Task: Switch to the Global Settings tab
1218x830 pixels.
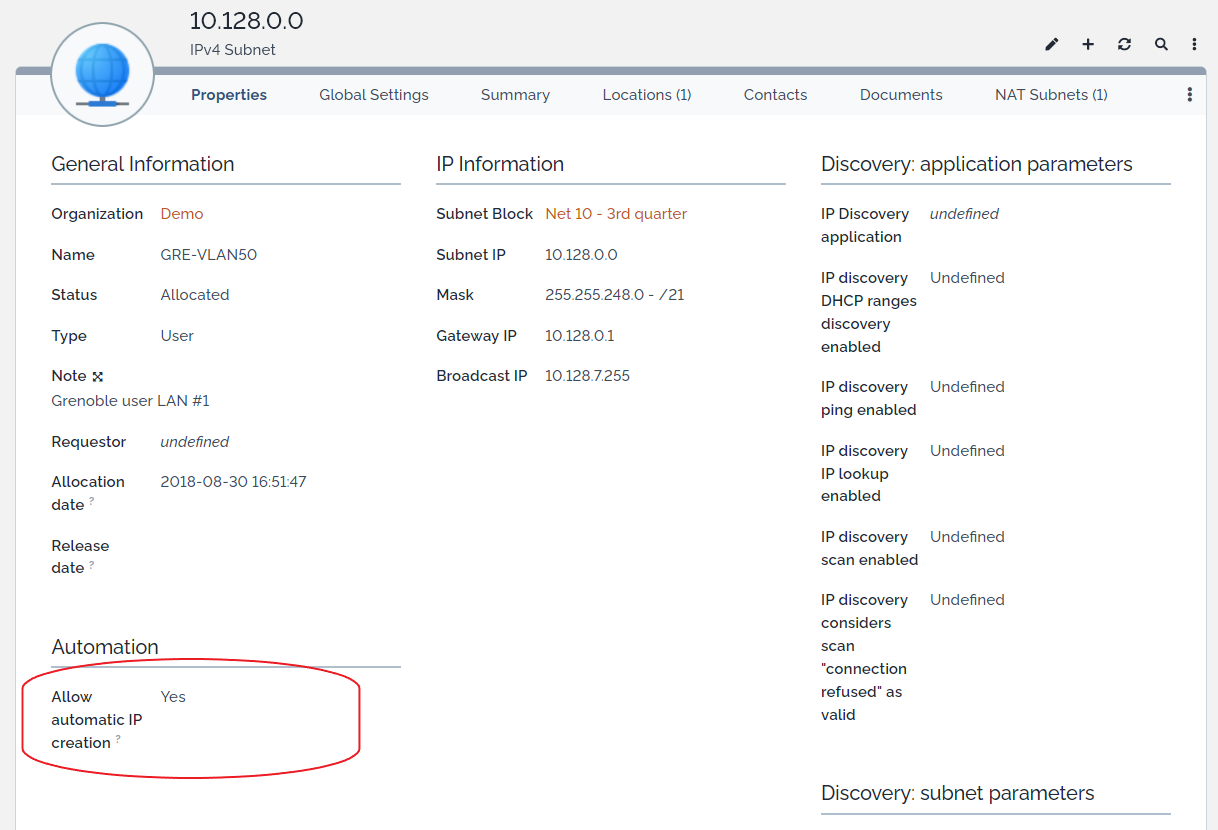Action: 373,95
